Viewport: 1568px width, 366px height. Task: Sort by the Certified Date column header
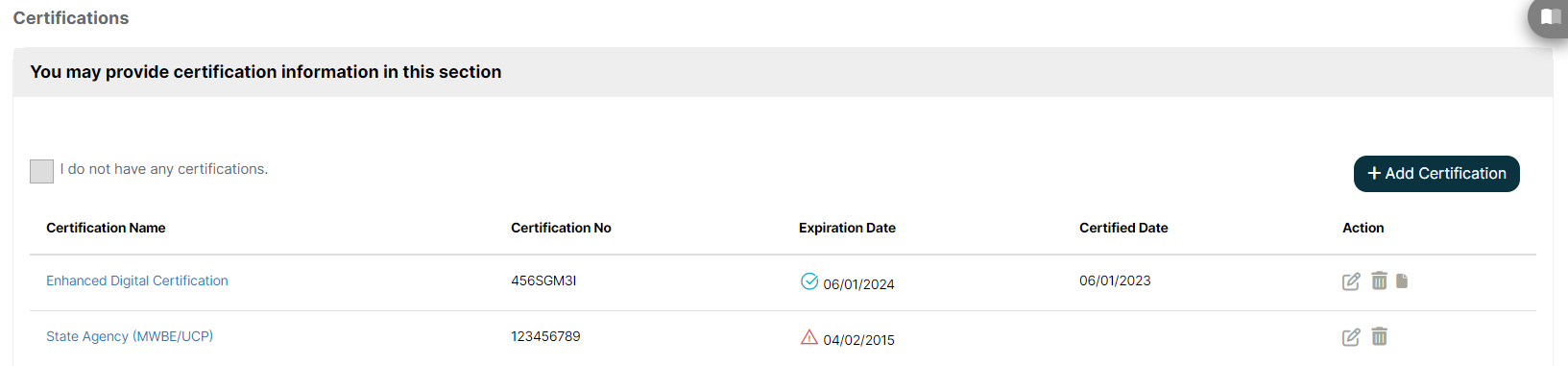point(1123,228)
